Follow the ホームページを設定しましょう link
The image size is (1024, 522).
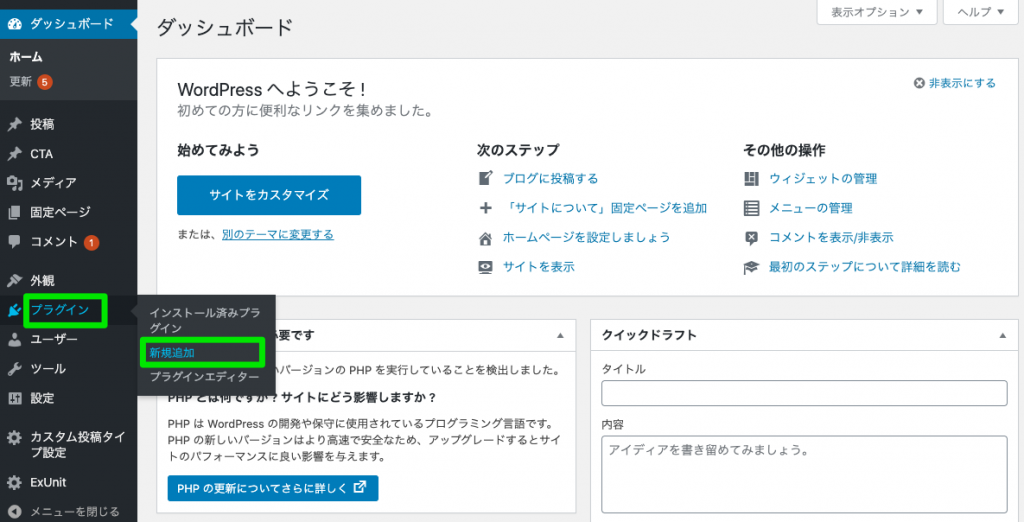click(586, 238)
